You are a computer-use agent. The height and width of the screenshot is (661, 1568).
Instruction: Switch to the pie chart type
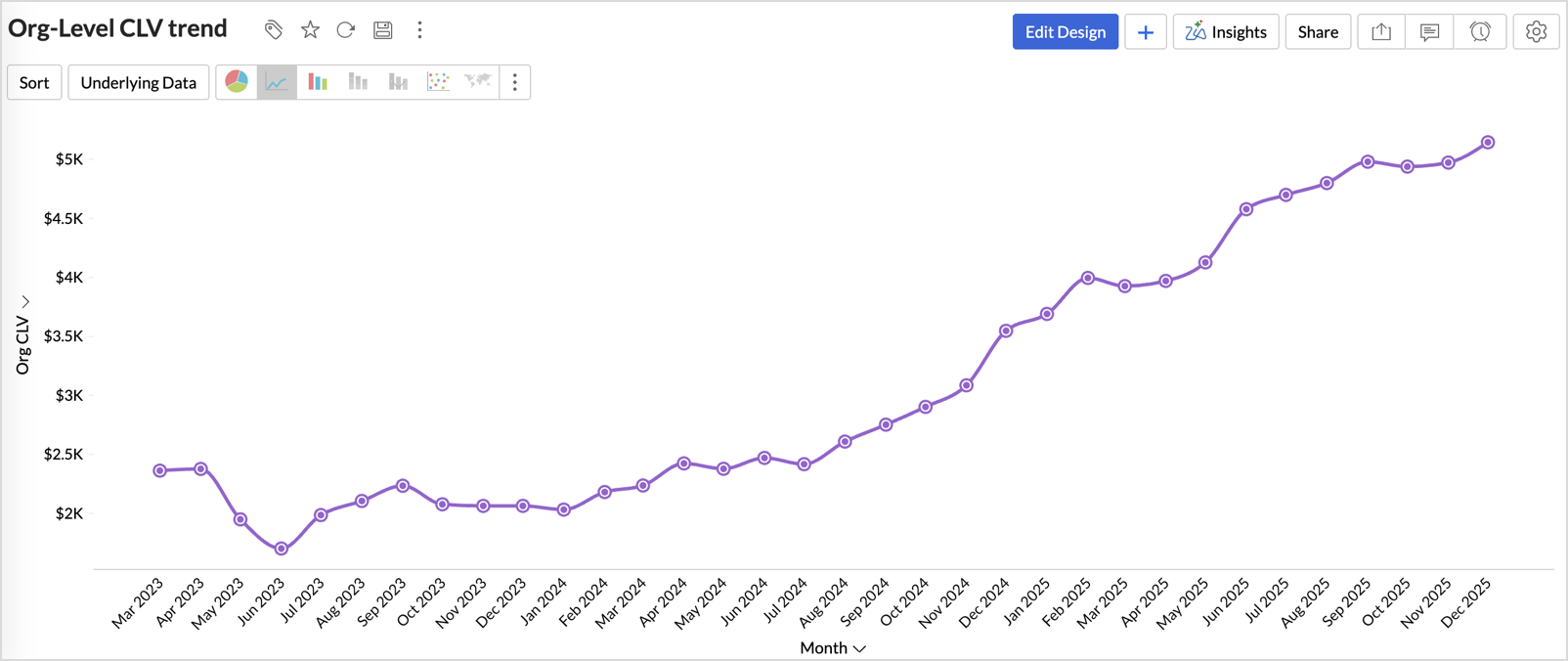237,82
